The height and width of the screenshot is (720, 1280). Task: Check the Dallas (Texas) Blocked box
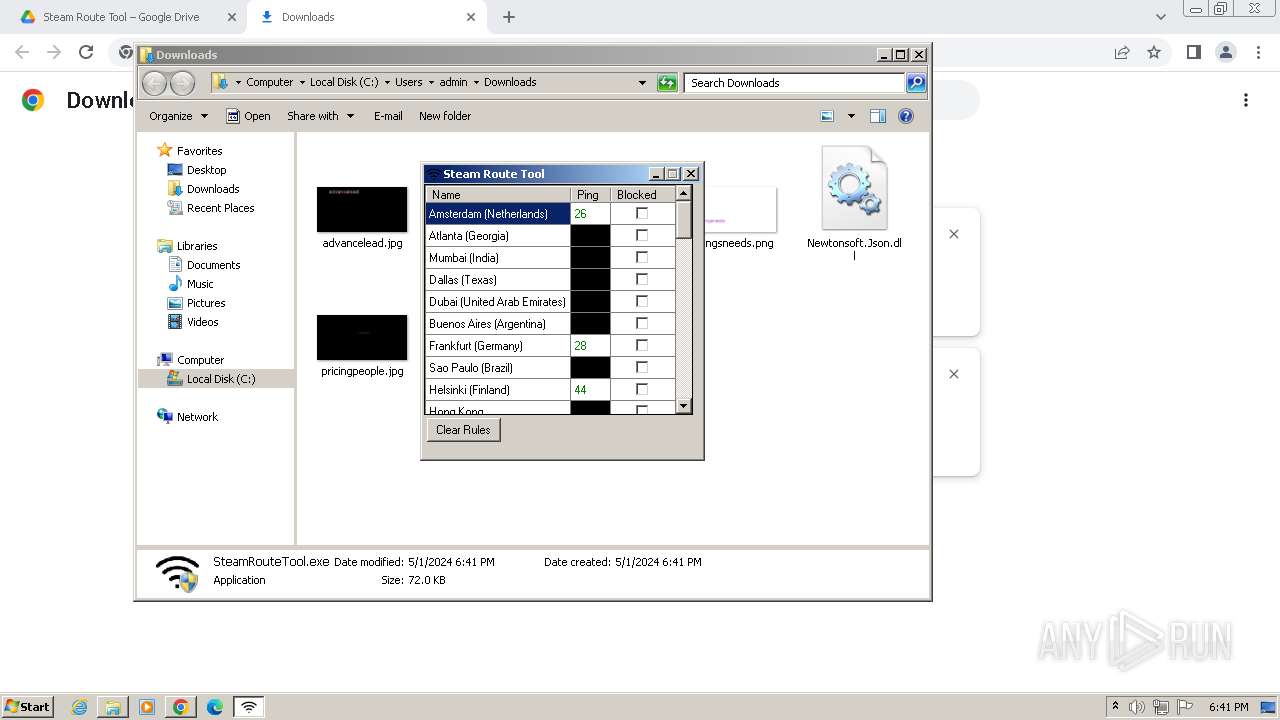click(642, 279)
